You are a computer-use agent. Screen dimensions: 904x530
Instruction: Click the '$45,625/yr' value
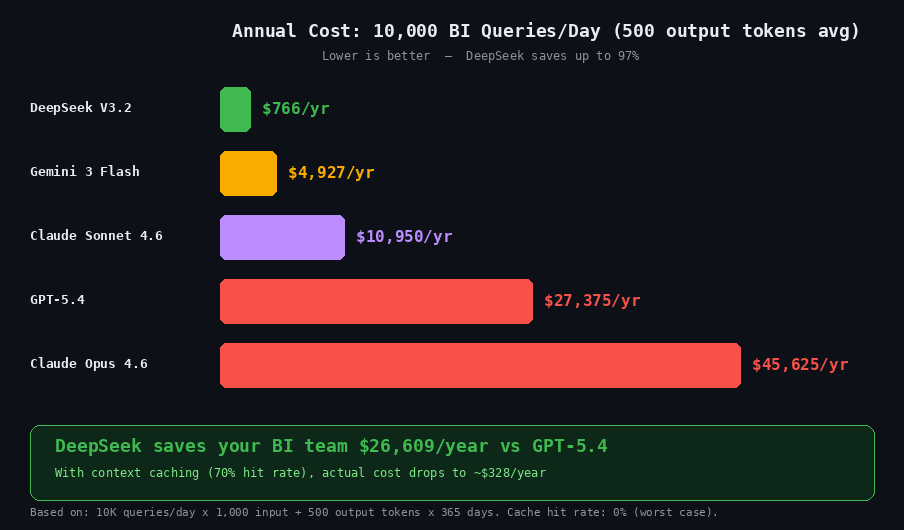(x=800, y=364)
